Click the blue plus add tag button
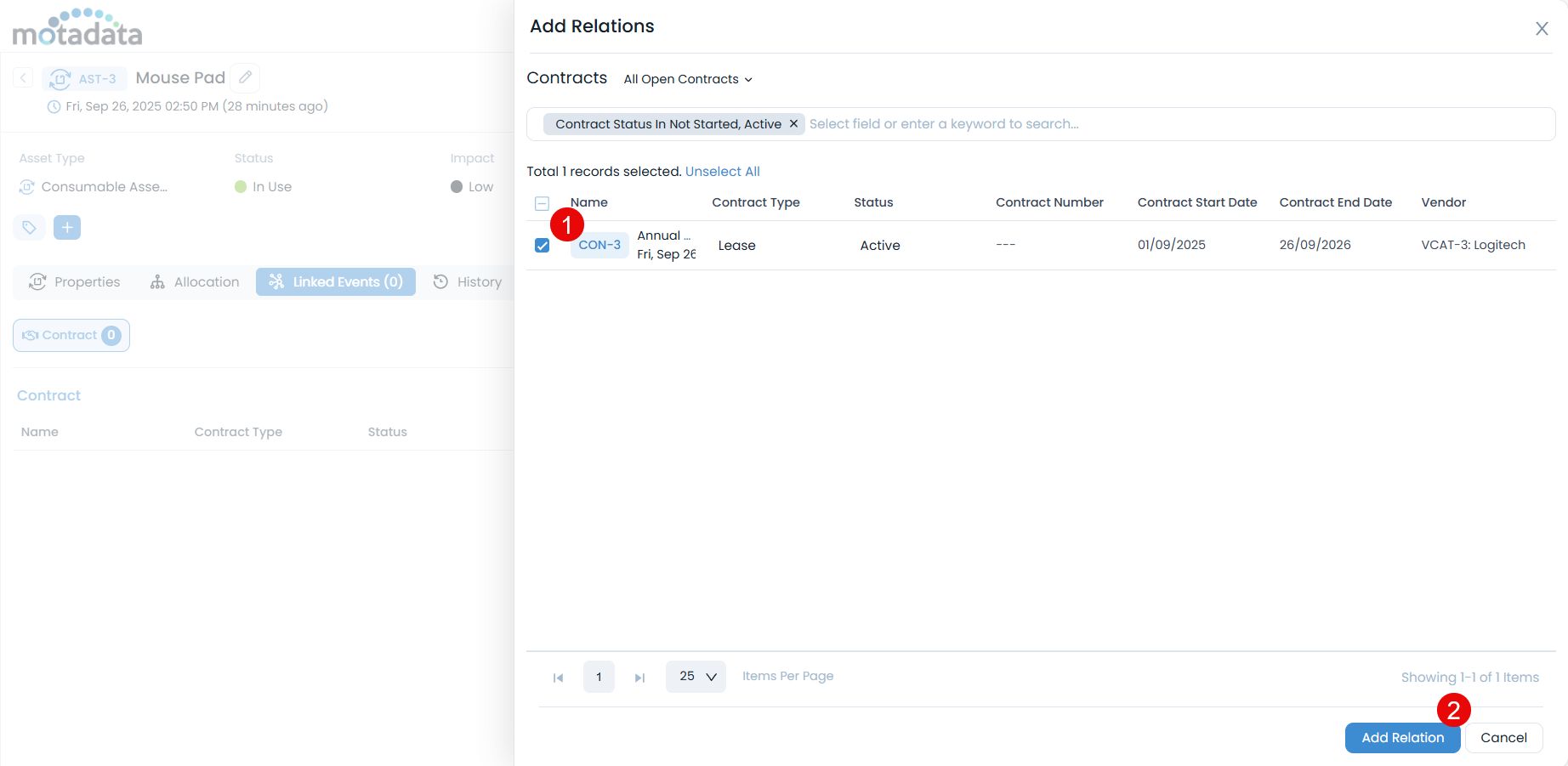The height and width of the screenshot is (766, 1568). (x=67, y=227)
